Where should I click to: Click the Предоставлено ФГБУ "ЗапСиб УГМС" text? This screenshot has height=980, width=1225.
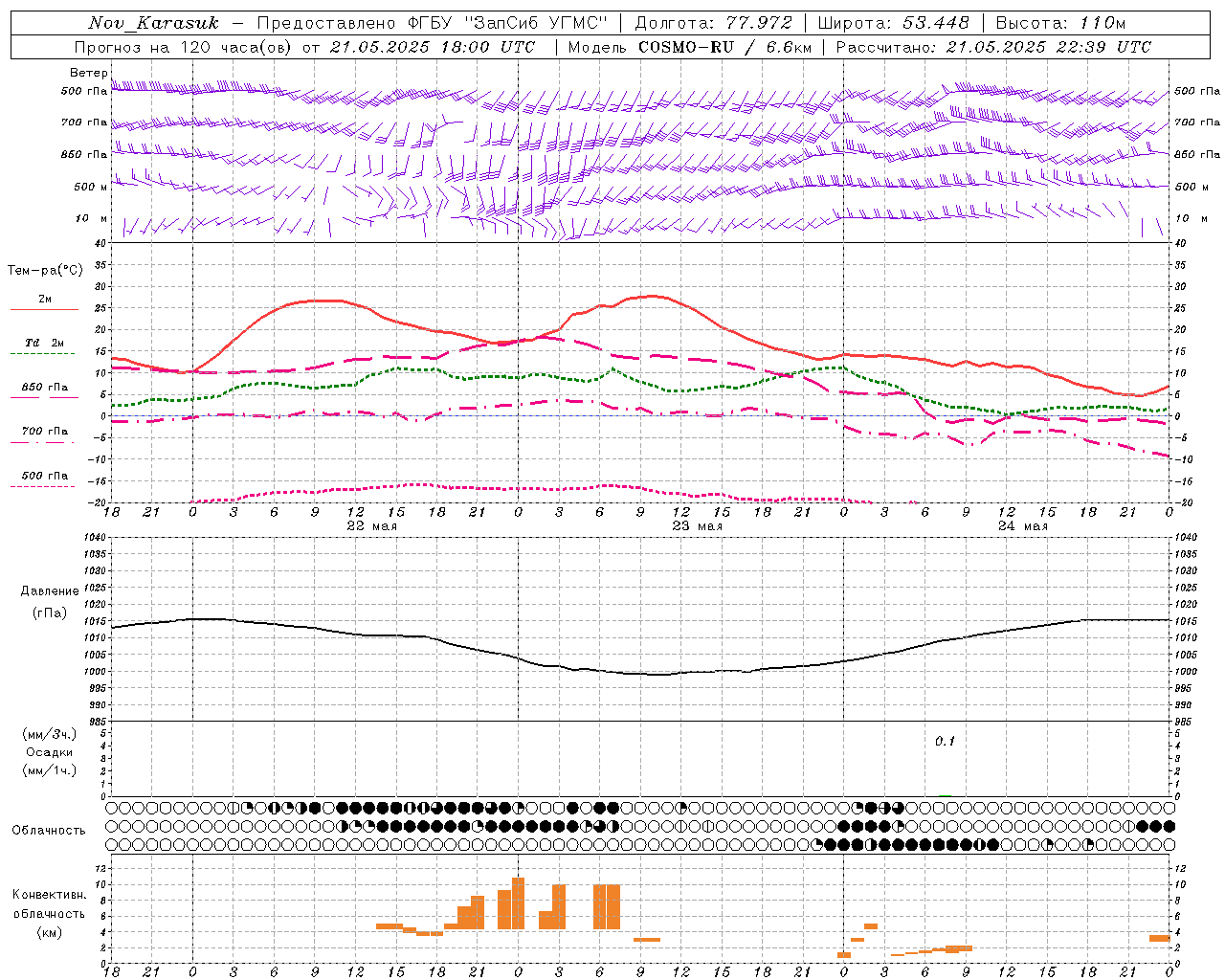(x=433, y=23)
